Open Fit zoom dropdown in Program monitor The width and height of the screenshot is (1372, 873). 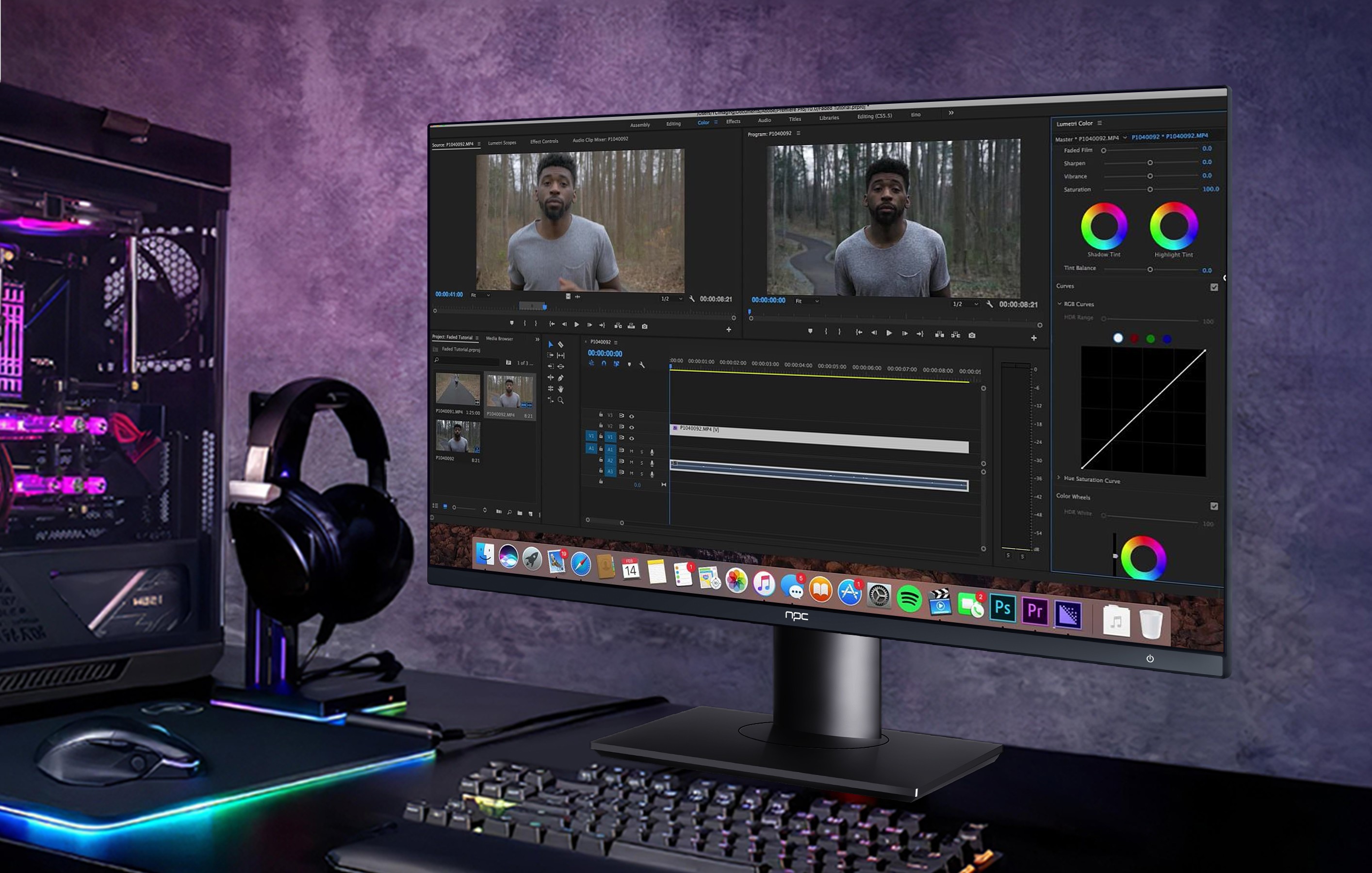point(807,301)
